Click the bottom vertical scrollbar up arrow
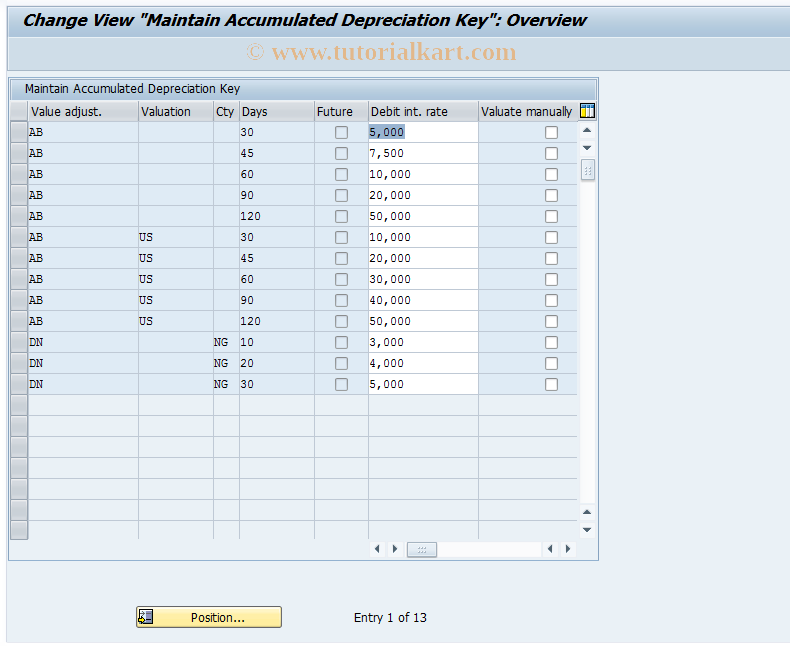The width and height of the screenshot is (790, 646). pyautogui.click(x=587, y=512)
